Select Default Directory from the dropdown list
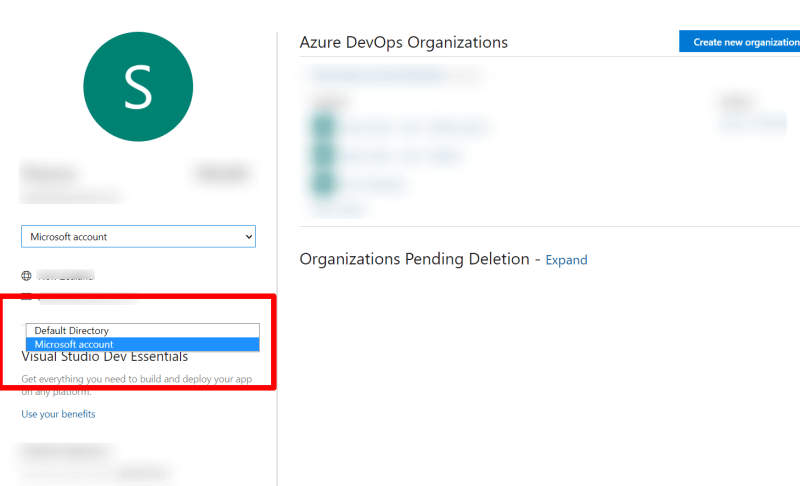 click(143, 330)
